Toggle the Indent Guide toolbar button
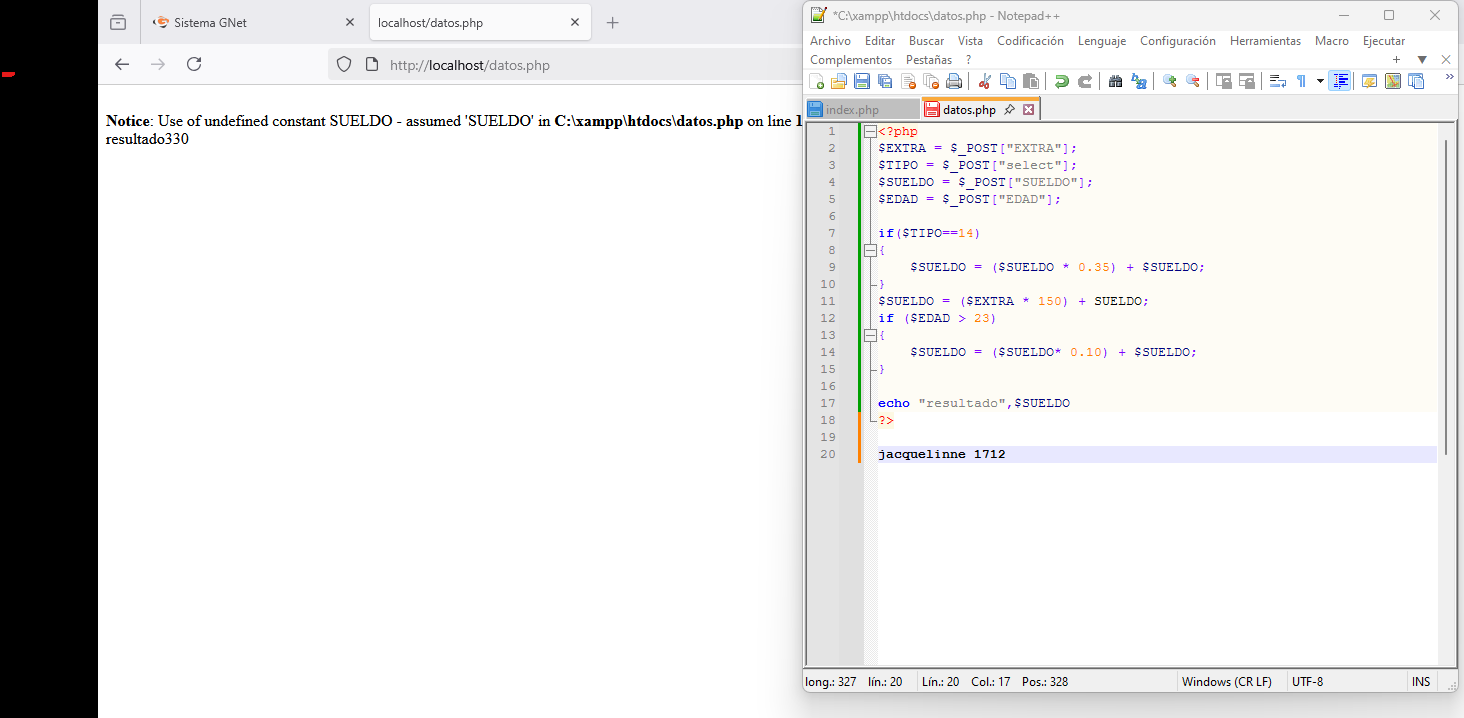Screen dimensions: 1464x718 click(1340, 81)
